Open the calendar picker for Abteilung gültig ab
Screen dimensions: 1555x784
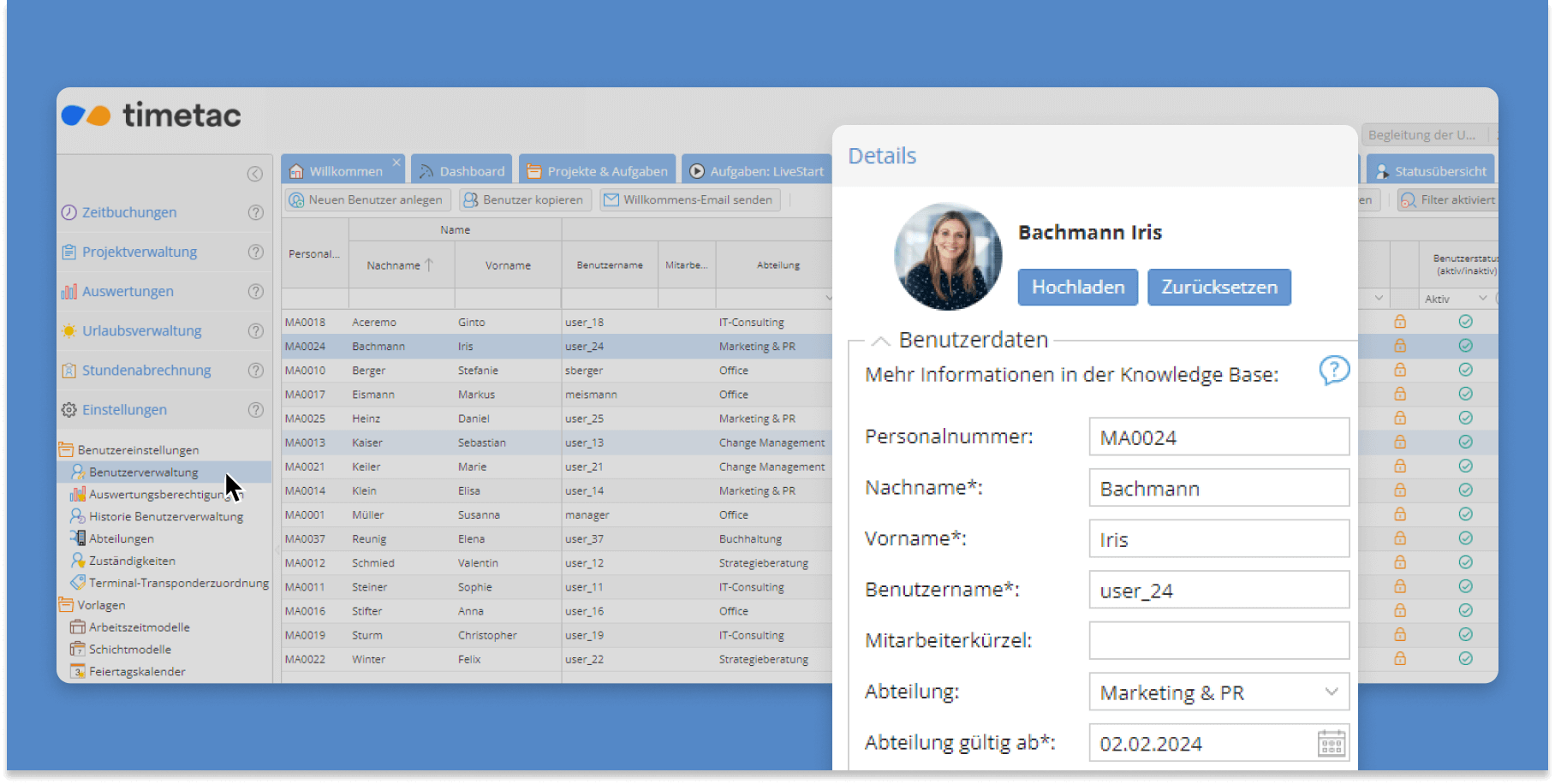pos(1331,743)
